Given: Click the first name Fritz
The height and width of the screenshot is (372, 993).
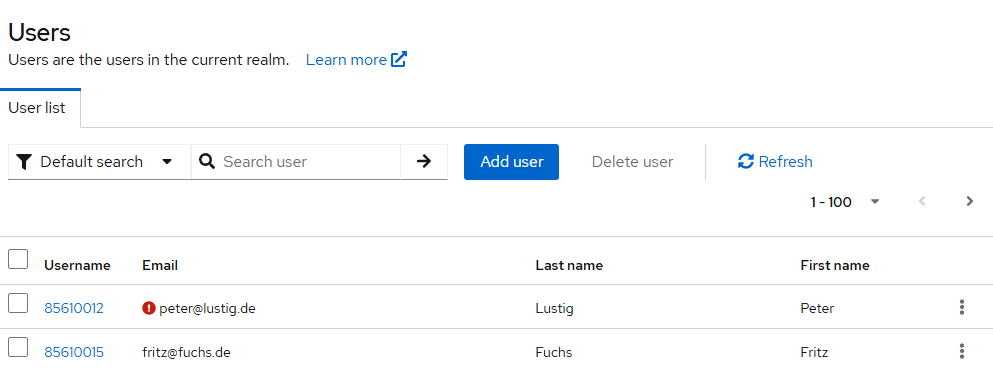Looking at the screenshot, I should coord(814,352).
